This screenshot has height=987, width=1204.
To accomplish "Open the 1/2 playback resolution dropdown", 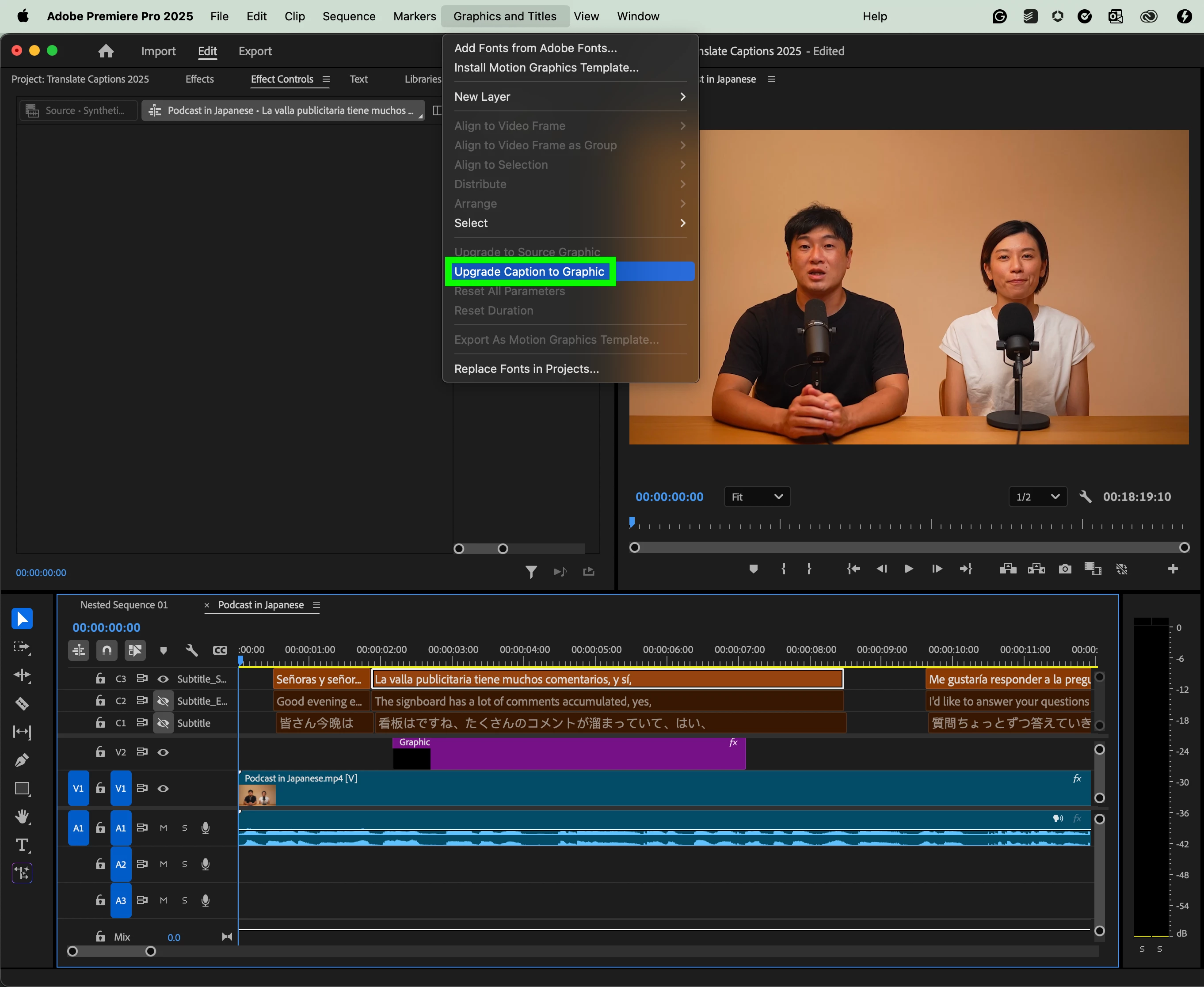I will 1037,497.
